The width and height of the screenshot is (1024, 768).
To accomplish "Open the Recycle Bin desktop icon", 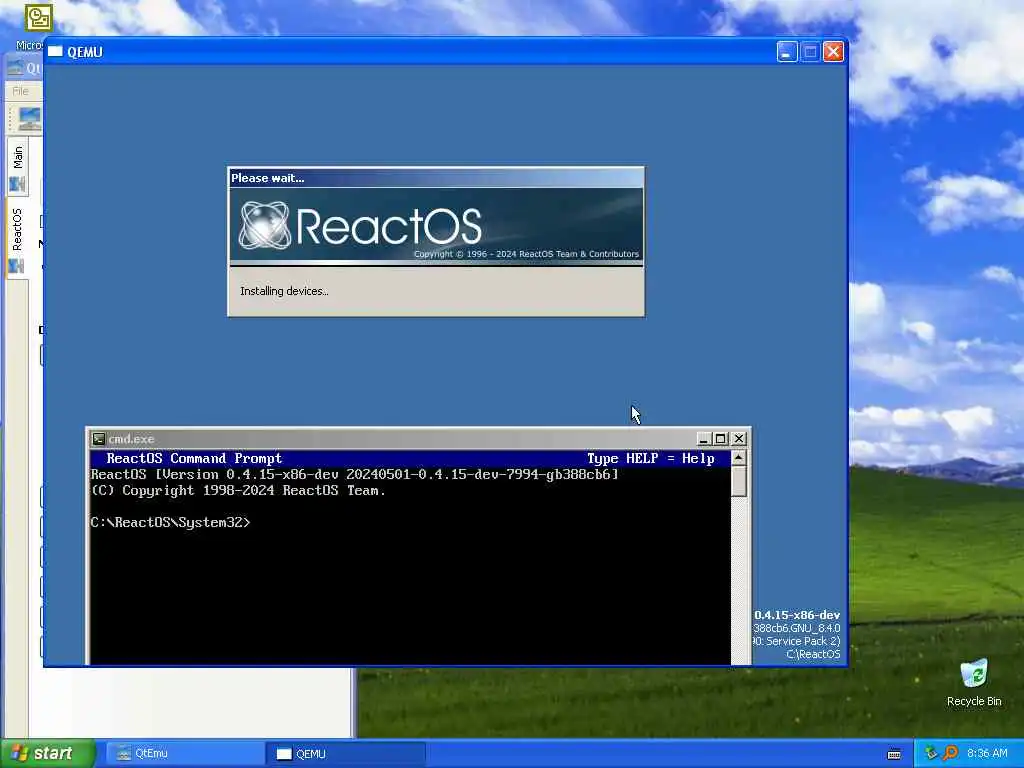I will (x=974, y=683).
